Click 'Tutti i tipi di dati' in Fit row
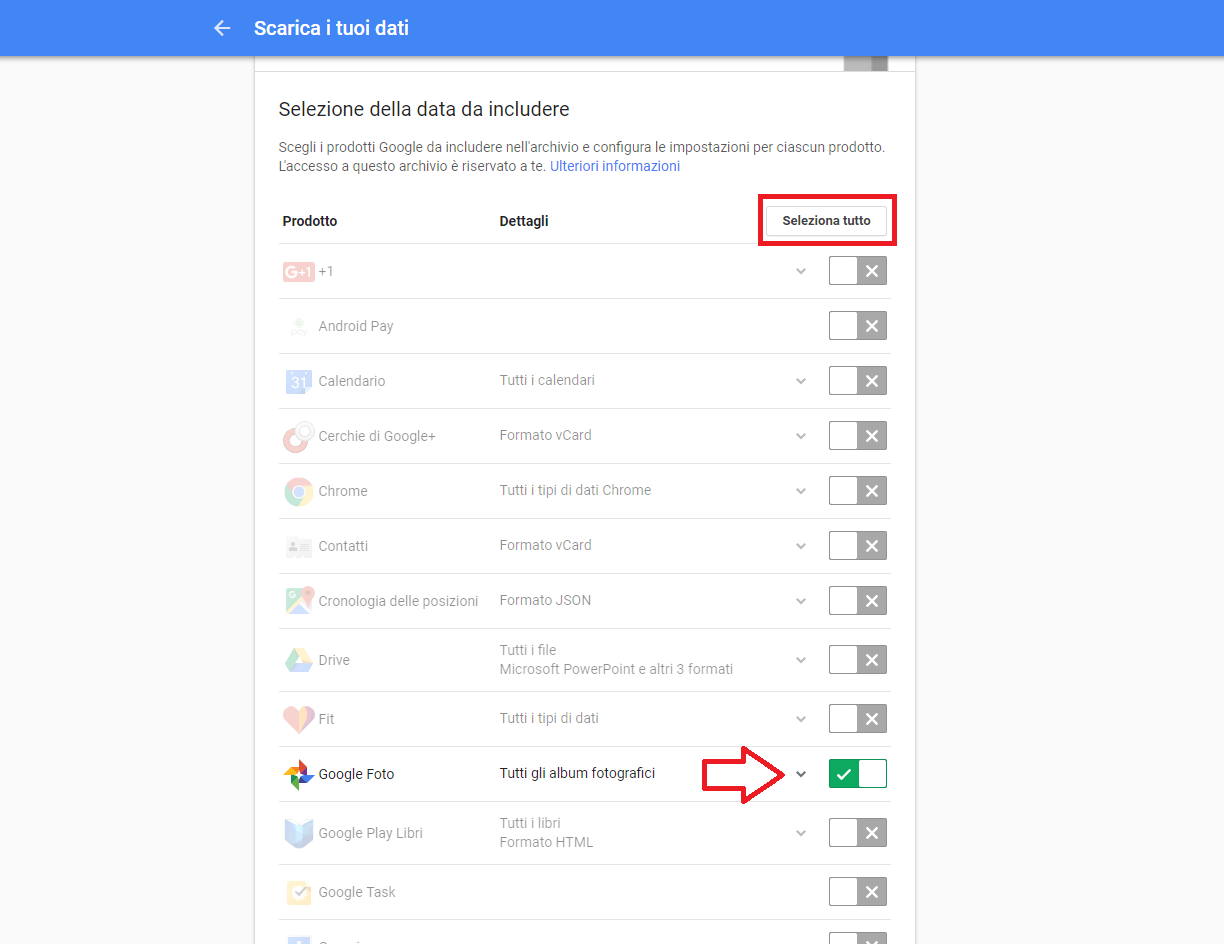 [549, 718]
